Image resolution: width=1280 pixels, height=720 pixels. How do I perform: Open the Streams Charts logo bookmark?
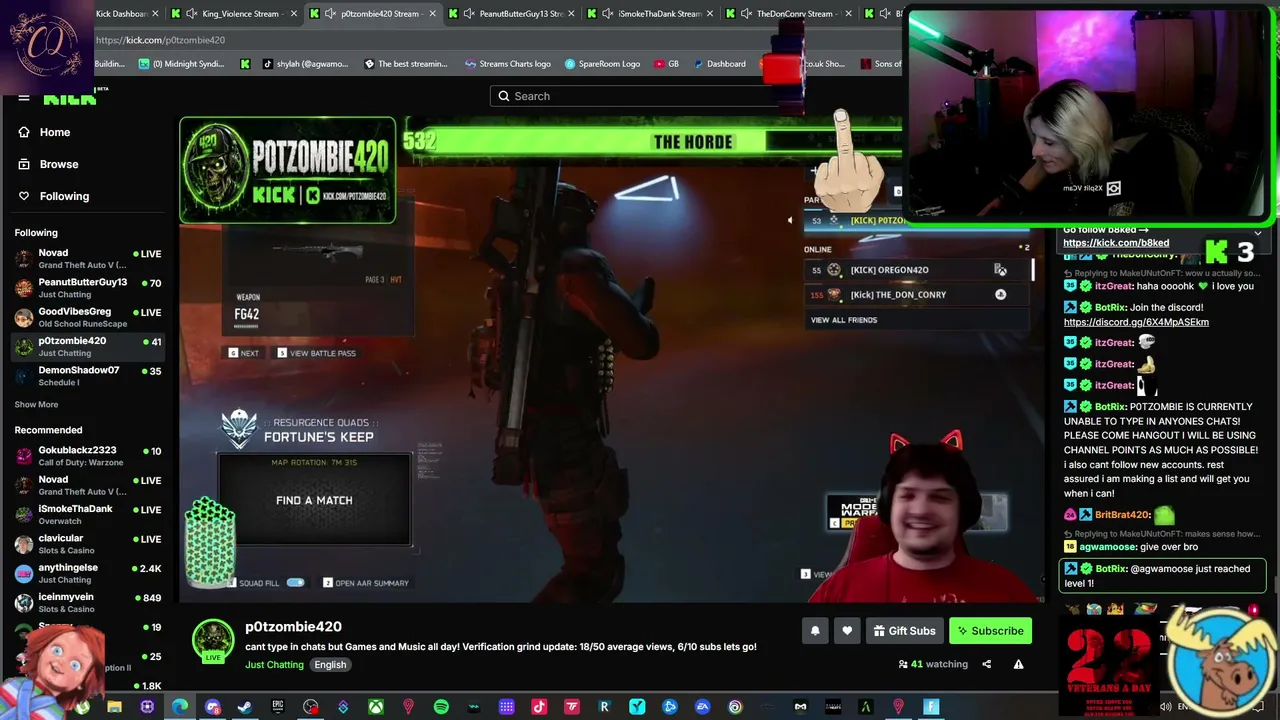coord(508,64)
